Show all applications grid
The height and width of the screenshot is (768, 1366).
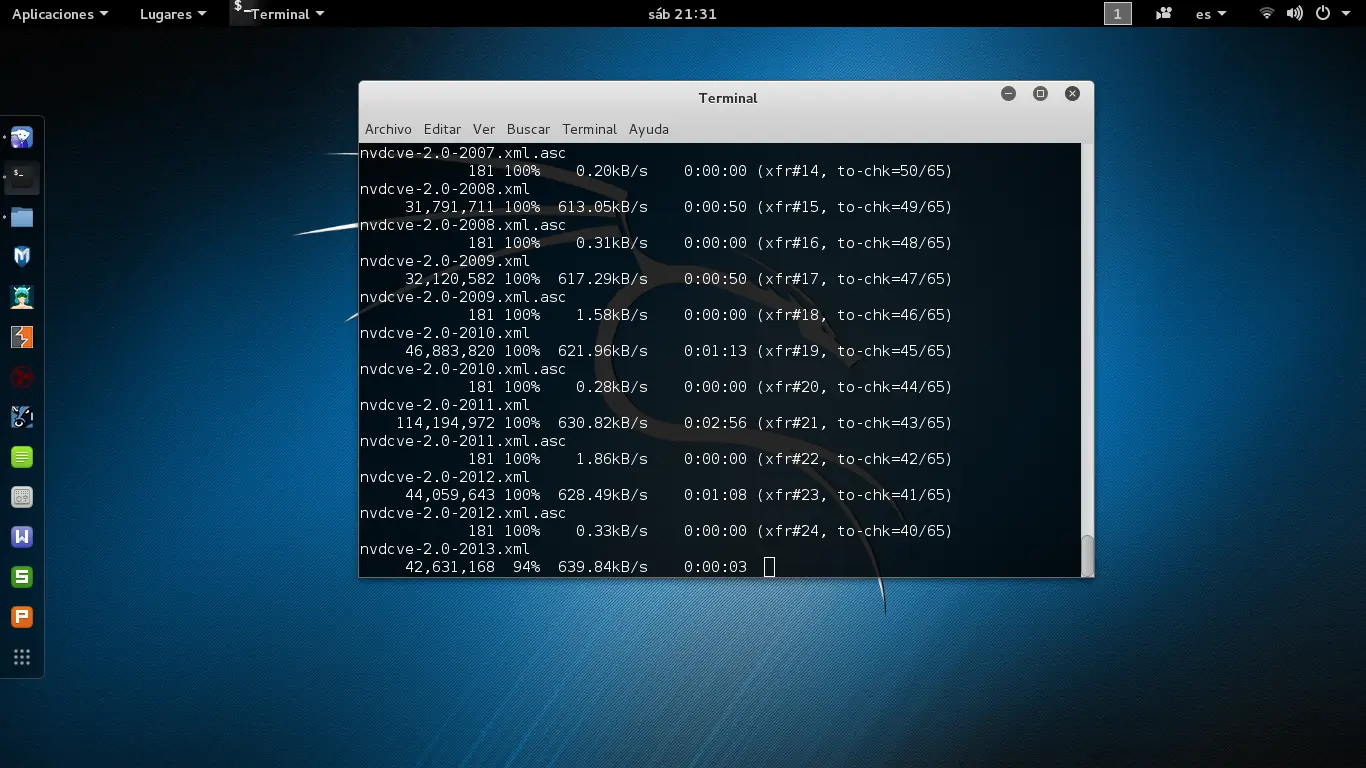coord(22,657)
